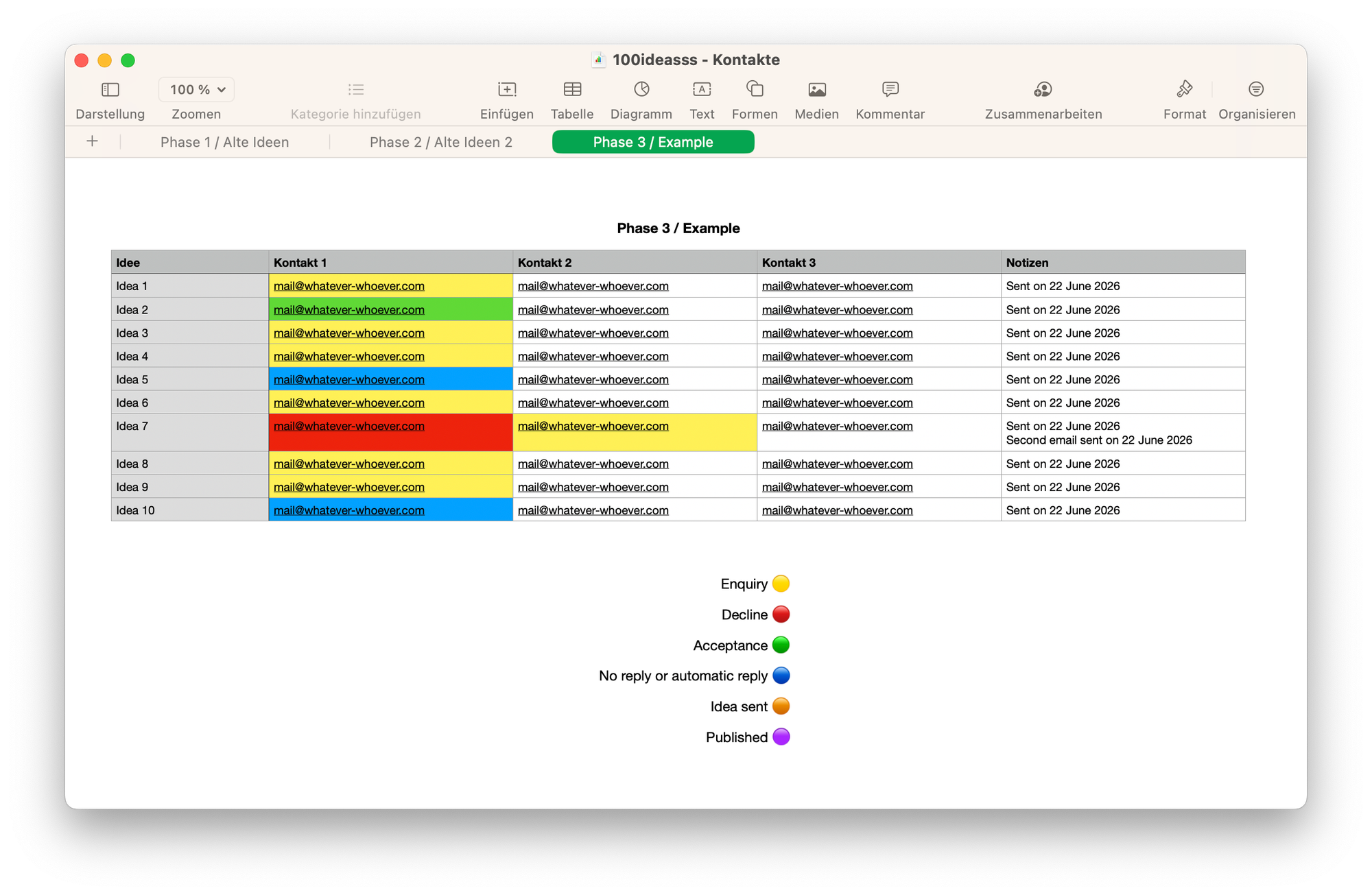Viewport: 1372px width, 895px height.
Task: Add a new sheet with plus button
Action: coord(93,141)
